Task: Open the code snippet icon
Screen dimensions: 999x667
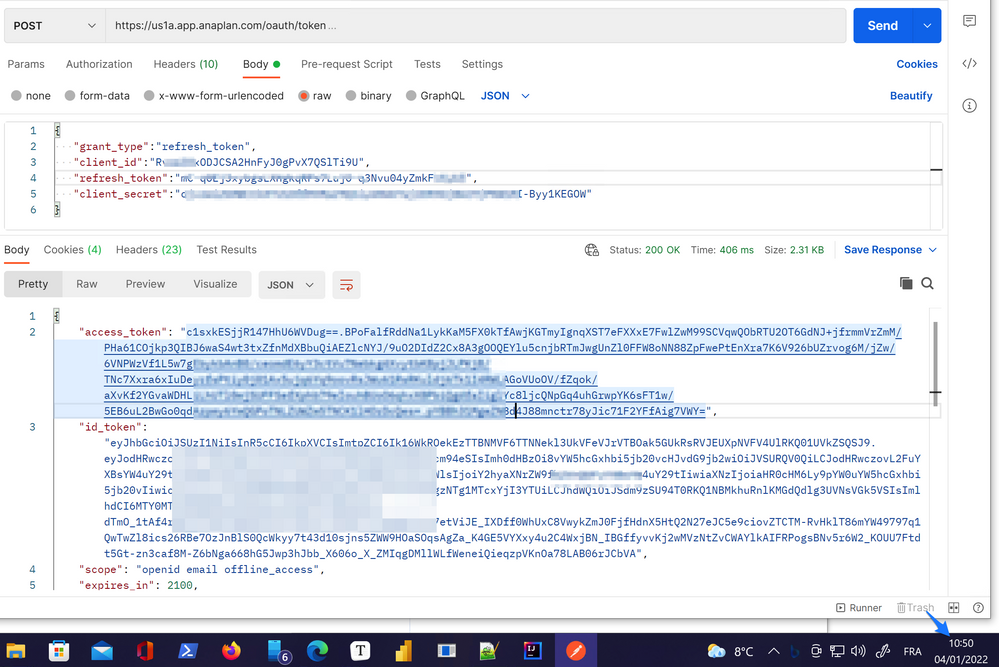Action: (969, 63)
